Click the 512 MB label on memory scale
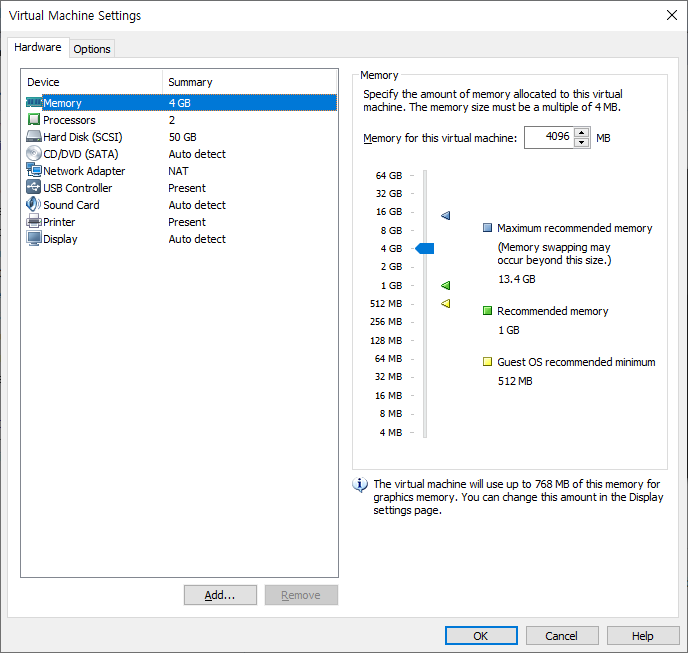Screen dimensions: 688x653 (x=386, y=304)
